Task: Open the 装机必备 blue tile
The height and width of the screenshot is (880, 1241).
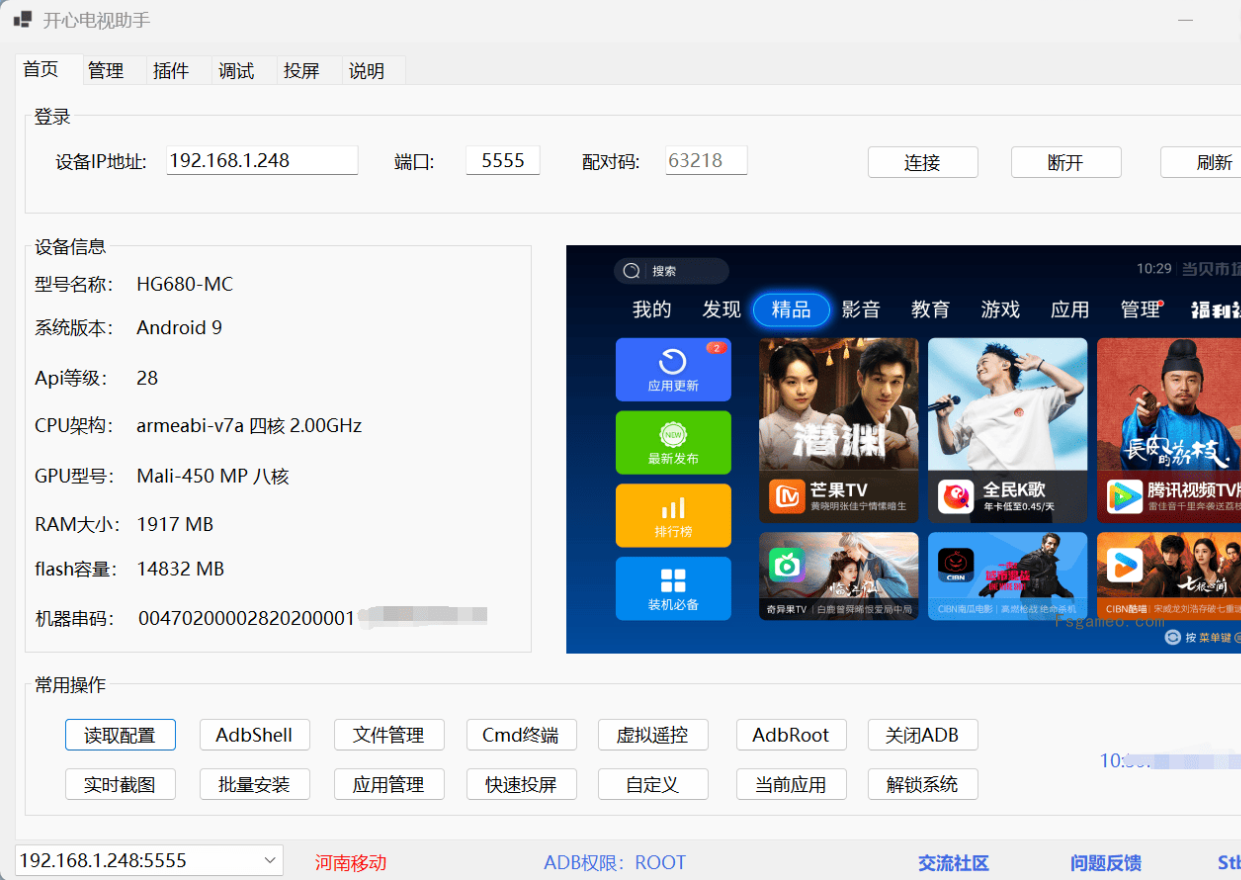Action: coord(673,588)
